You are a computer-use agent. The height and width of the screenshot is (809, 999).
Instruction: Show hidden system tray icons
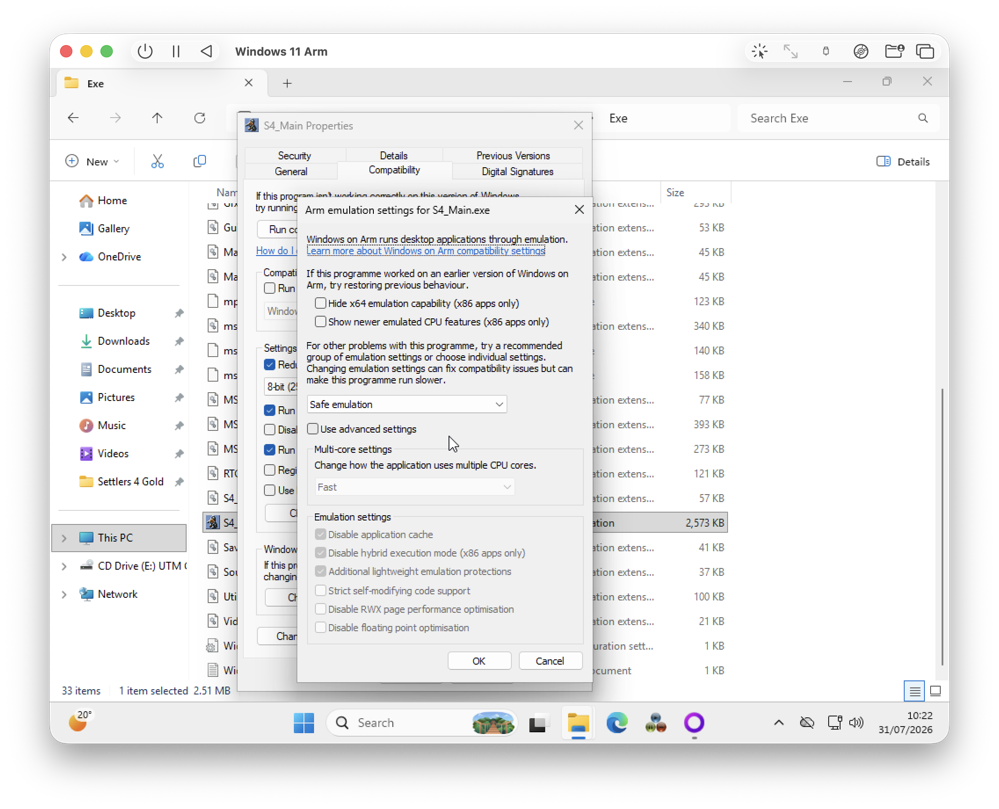click(779, 722)
